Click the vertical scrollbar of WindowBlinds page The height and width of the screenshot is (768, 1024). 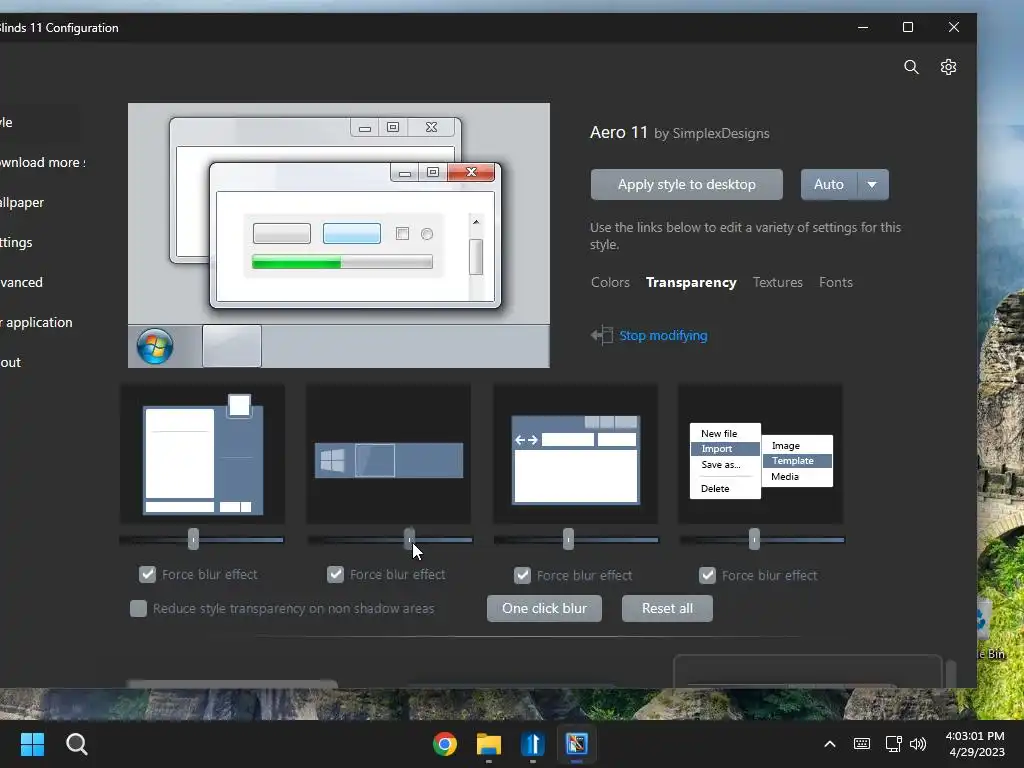pyautogui.click(x=951, y=674)
